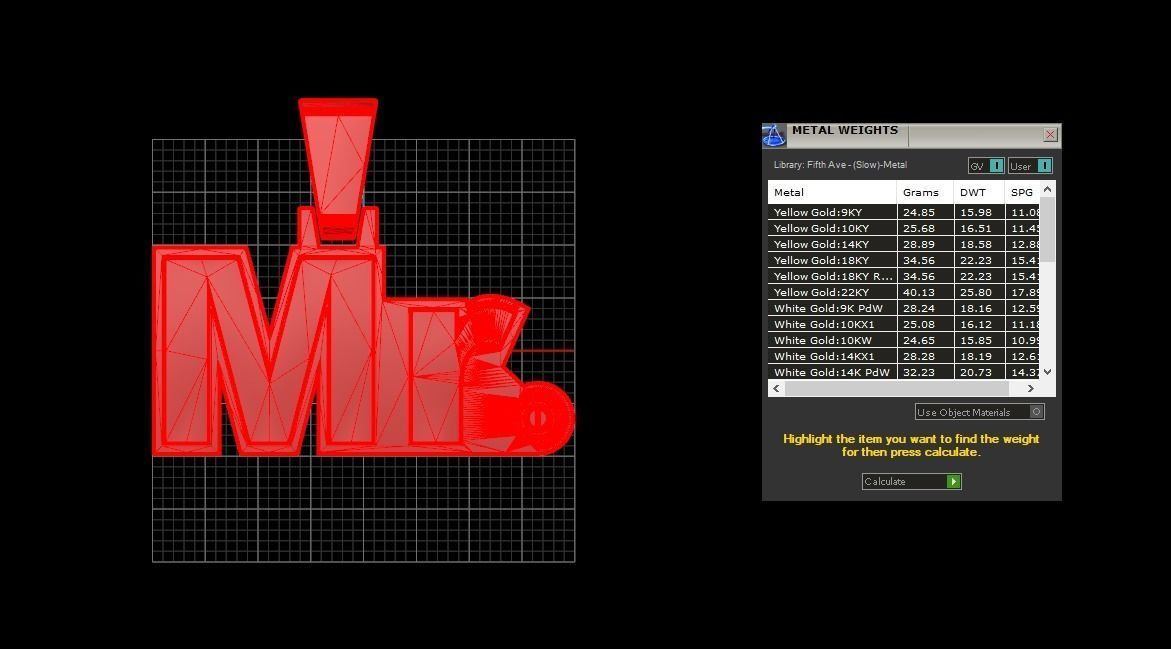The width and height of the screenshot is (1171, 649).
Task: Click the horizontal scrollbar thumb
Action: pos(896,388)
